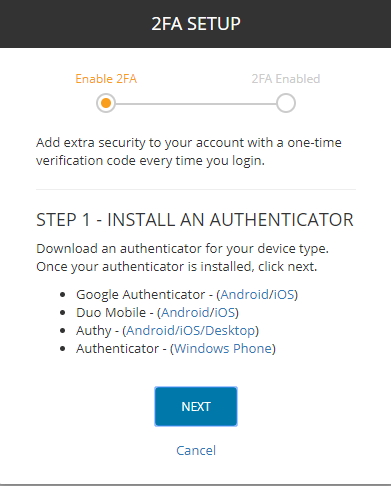Open Duo Mobile Android/iOS link
Image resolution: width=391 pixels, height=486 pixels.
coord(198,312)
